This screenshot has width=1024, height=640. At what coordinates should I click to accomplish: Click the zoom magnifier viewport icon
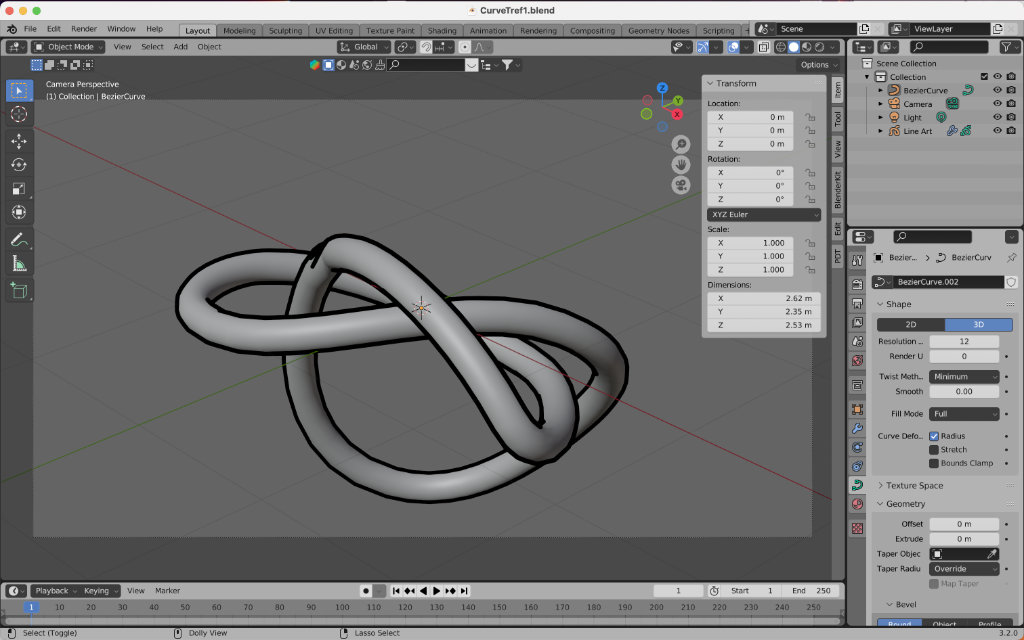(x=680, y=145)
